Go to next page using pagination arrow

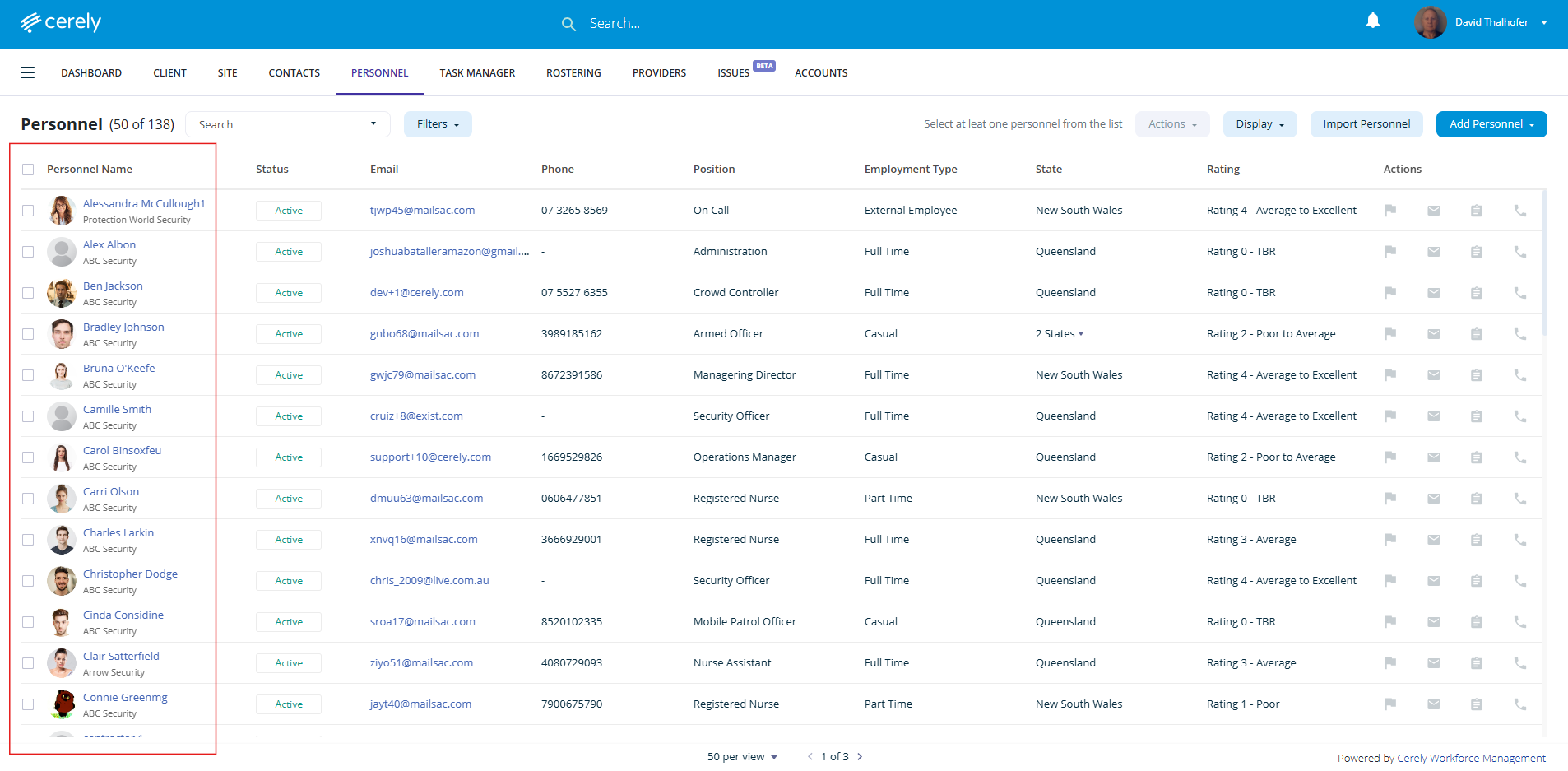[x=861, y=757]
